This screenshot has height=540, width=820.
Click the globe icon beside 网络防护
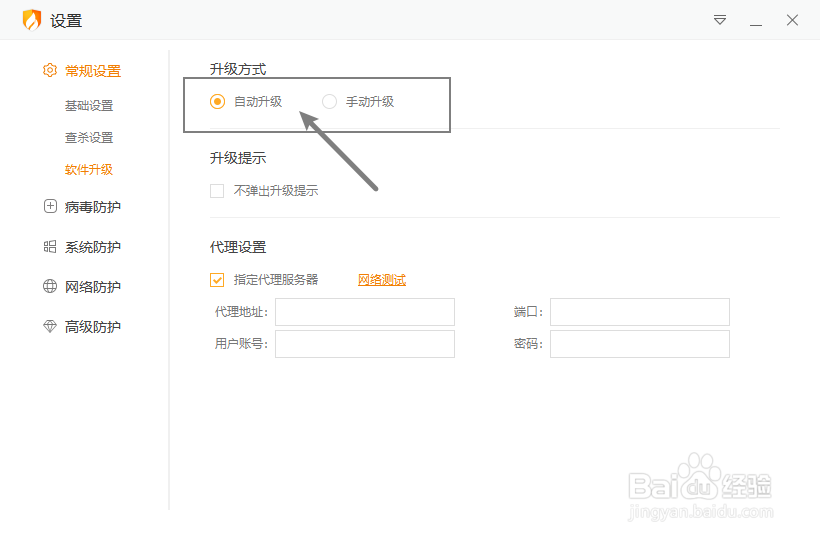click(x=50, y=287)
